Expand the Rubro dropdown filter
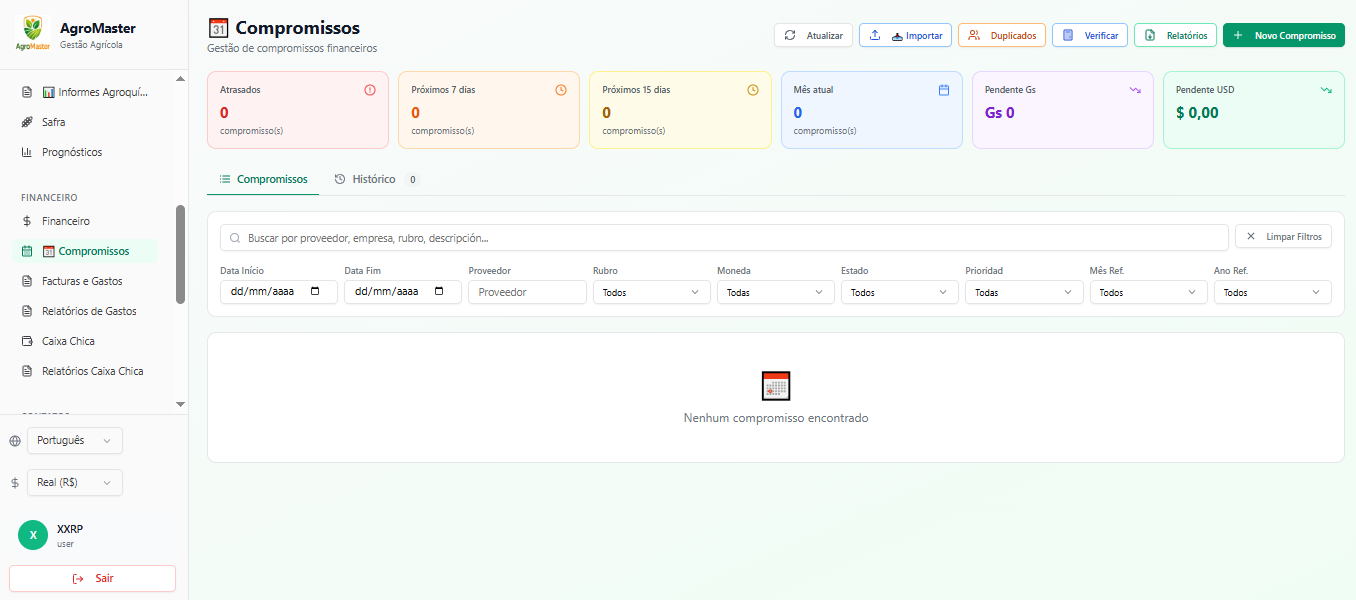The width and height of the screenshot is (1356, 600). pos(651,292)
